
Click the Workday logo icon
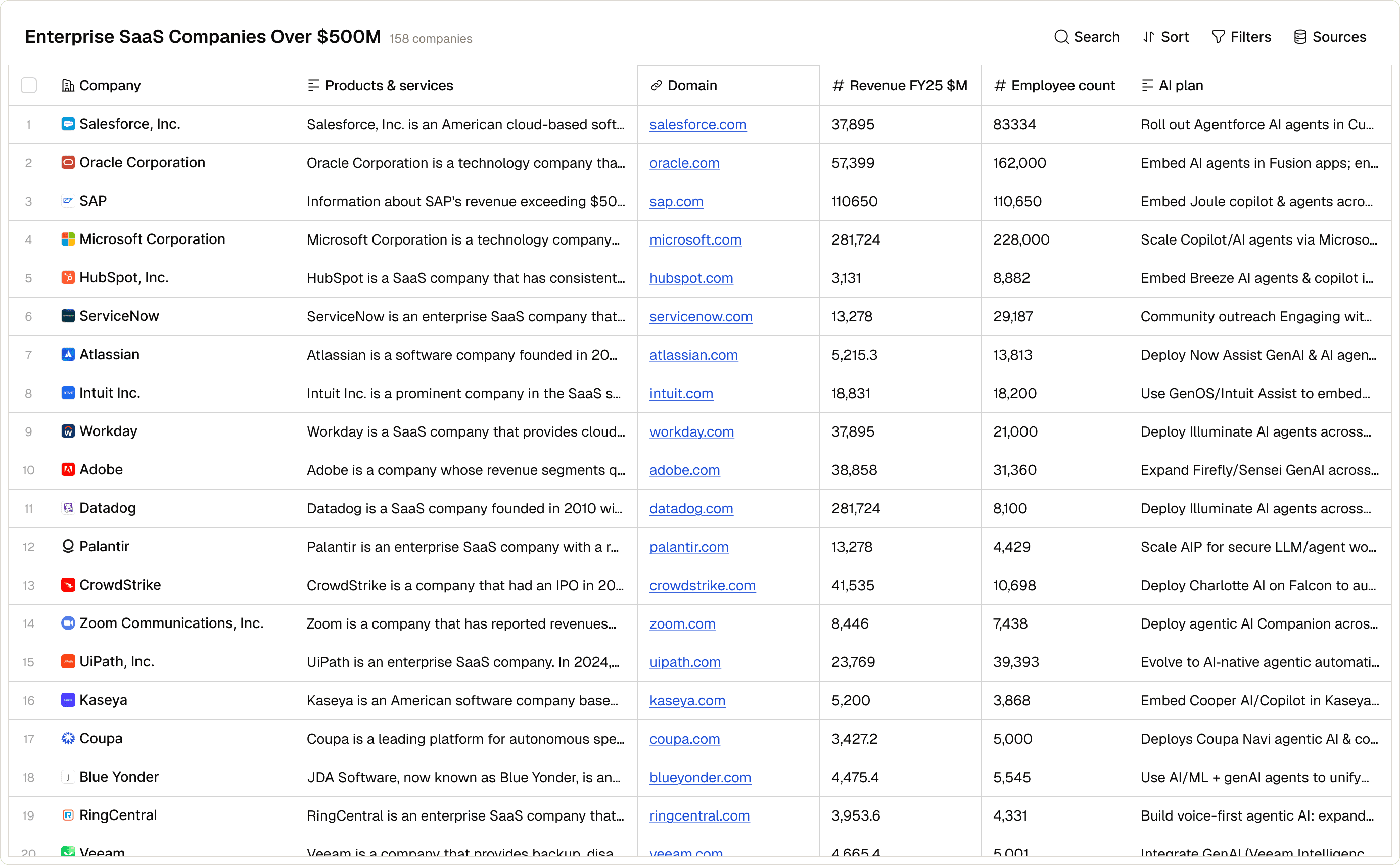click(68, 431)
